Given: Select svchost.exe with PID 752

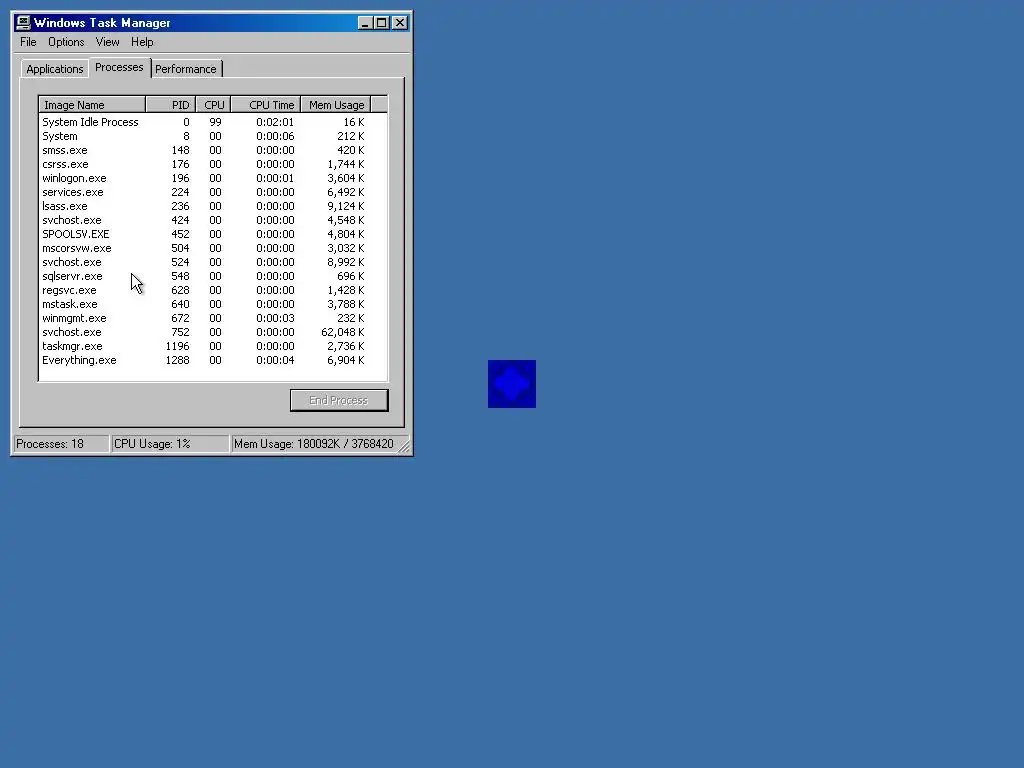Looking at the screenshot, I should [x=213, y=332].
